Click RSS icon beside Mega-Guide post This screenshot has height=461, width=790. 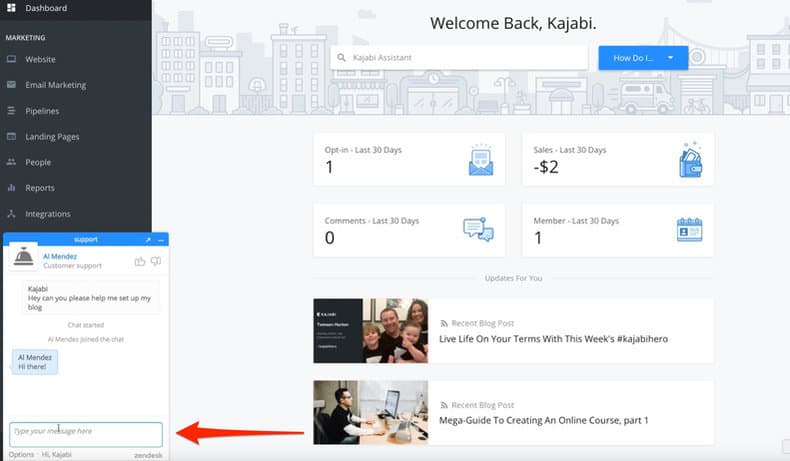[x=444, y=405]
